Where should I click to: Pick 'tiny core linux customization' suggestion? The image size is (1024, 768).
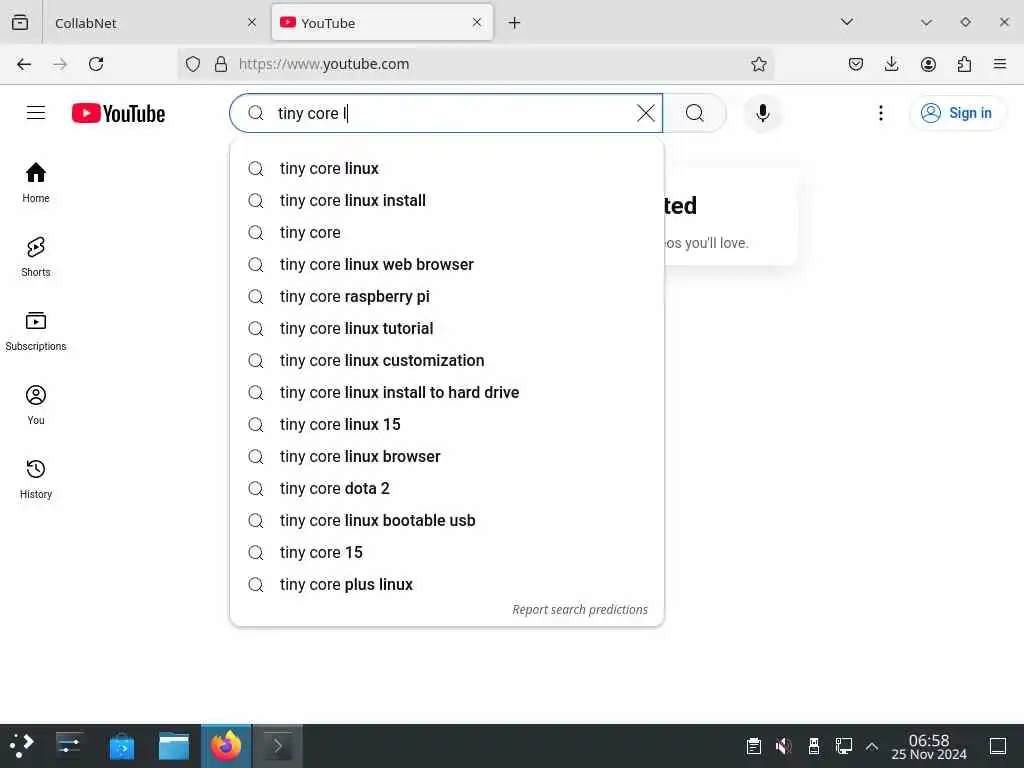coord(447,360)
